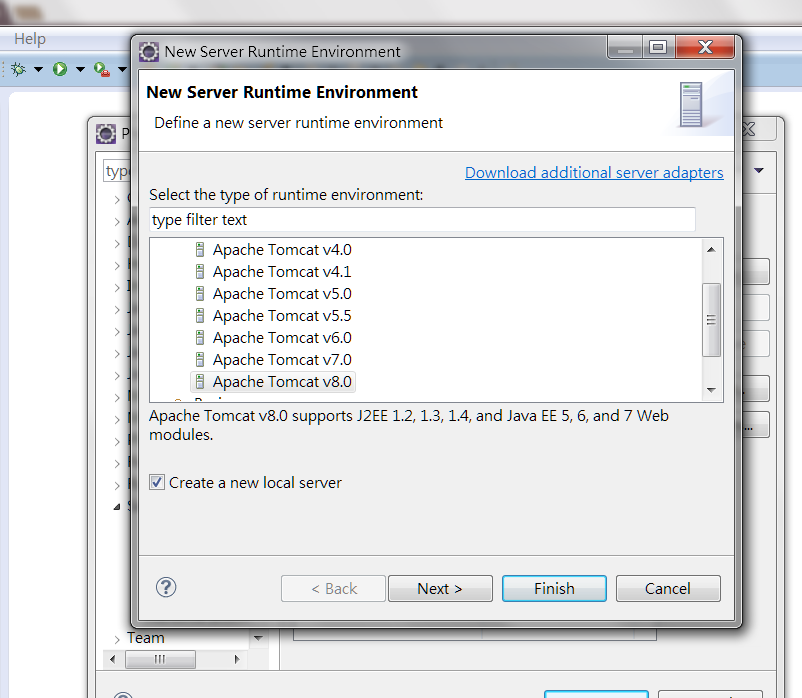Click the Debug bug icon in Eclipse toolbar

tap(18, 69)
